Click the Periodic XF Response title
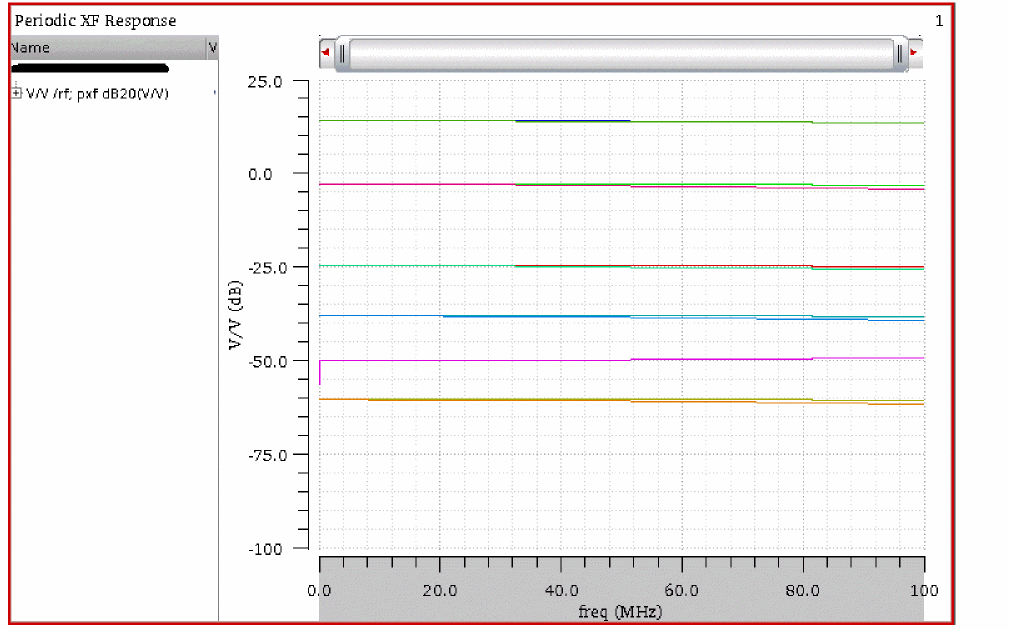The width and height of the screenshot is (1009, 630). click(95, 21)
